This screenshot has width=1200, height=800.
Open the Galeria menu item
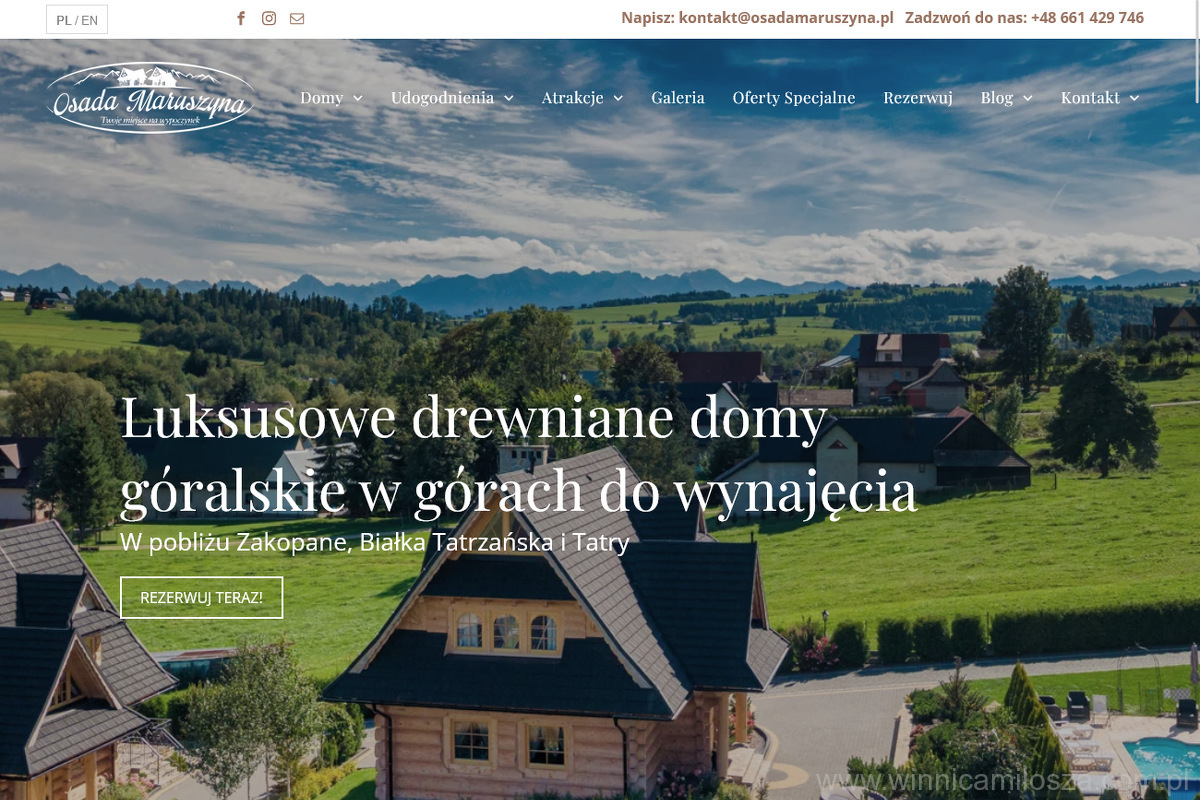tap(678, 98)
